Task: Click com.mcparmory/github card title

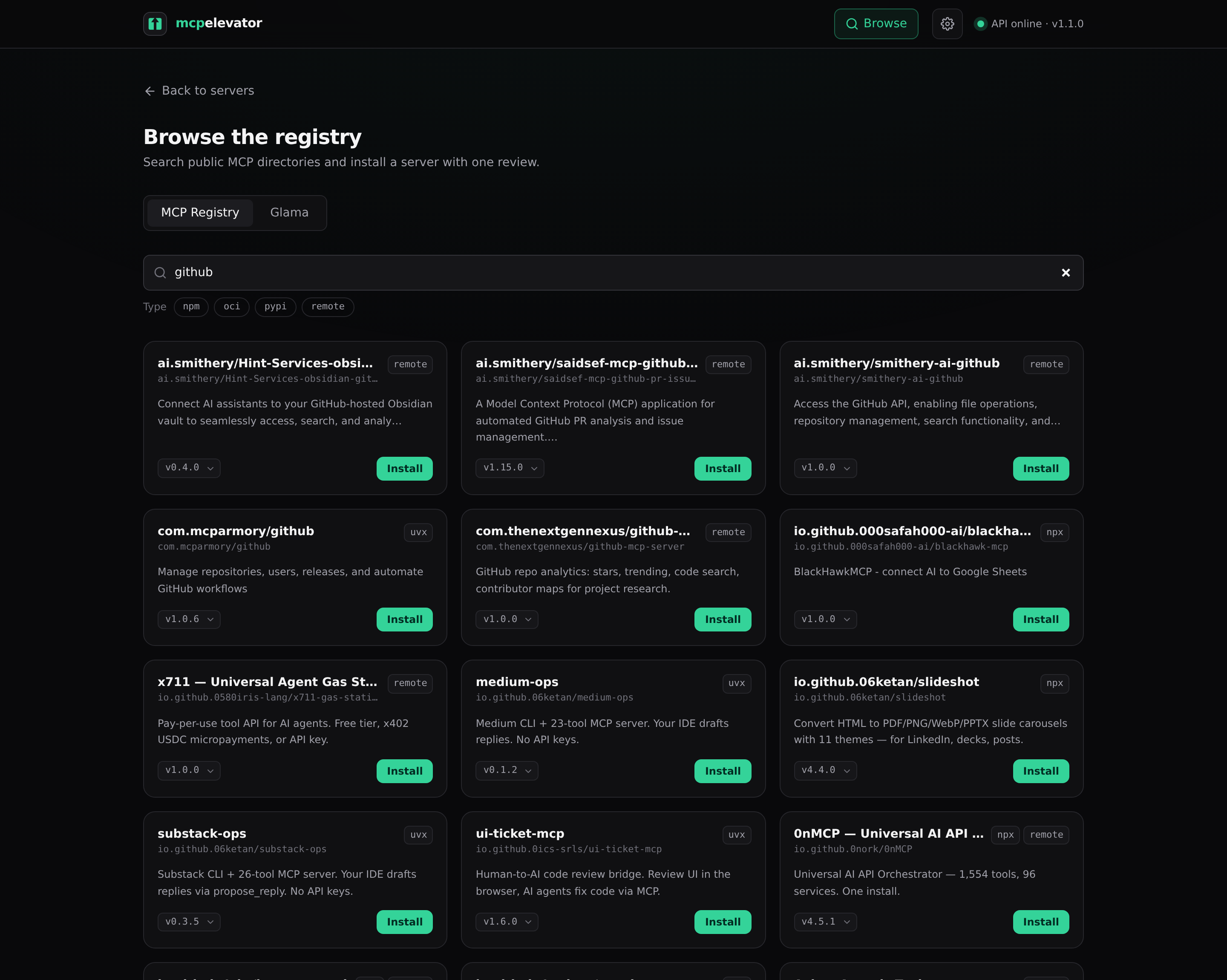Action: pos(236,532)
